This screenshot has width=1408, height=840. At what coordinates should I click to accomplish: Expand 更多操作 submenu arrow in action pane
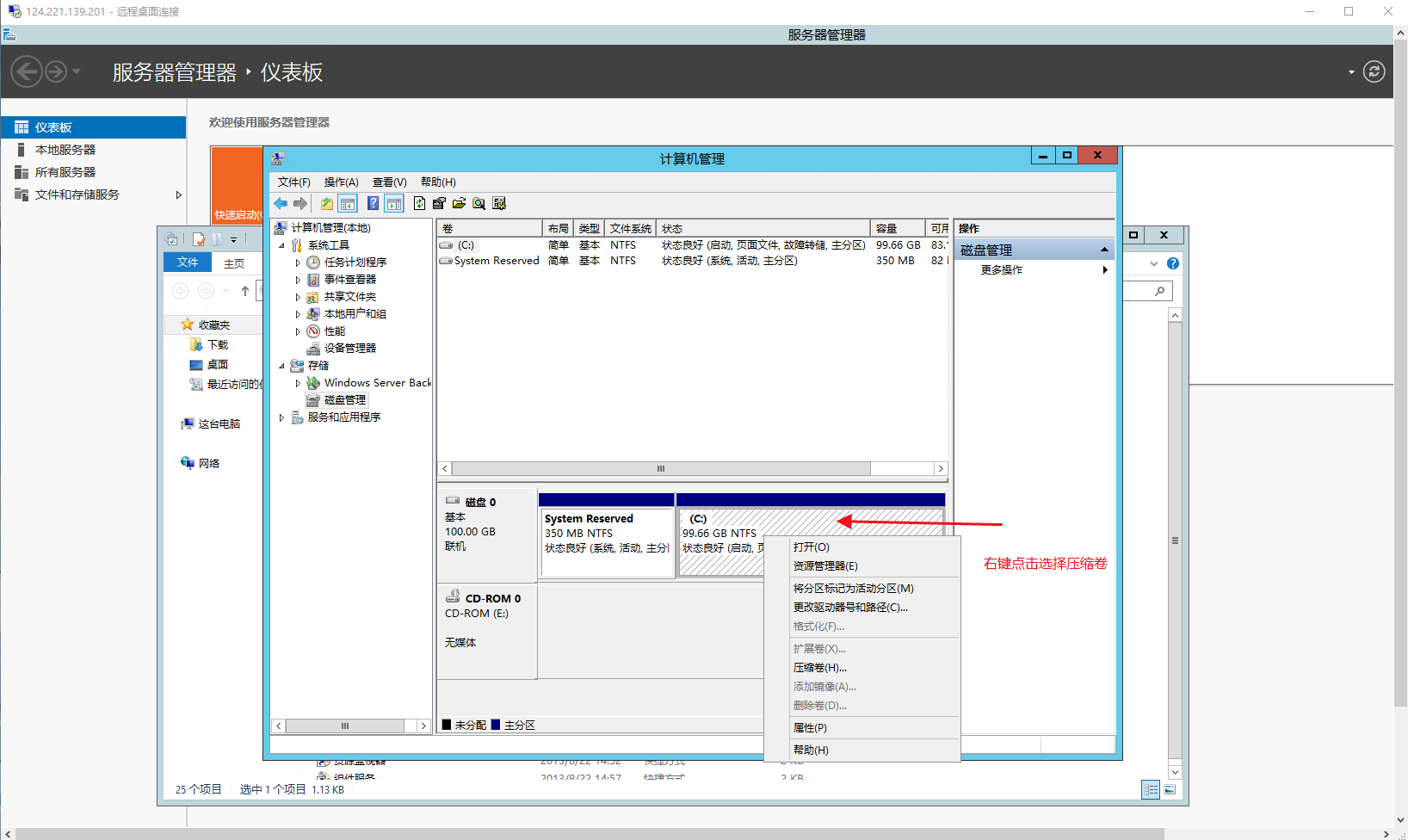1105,270
